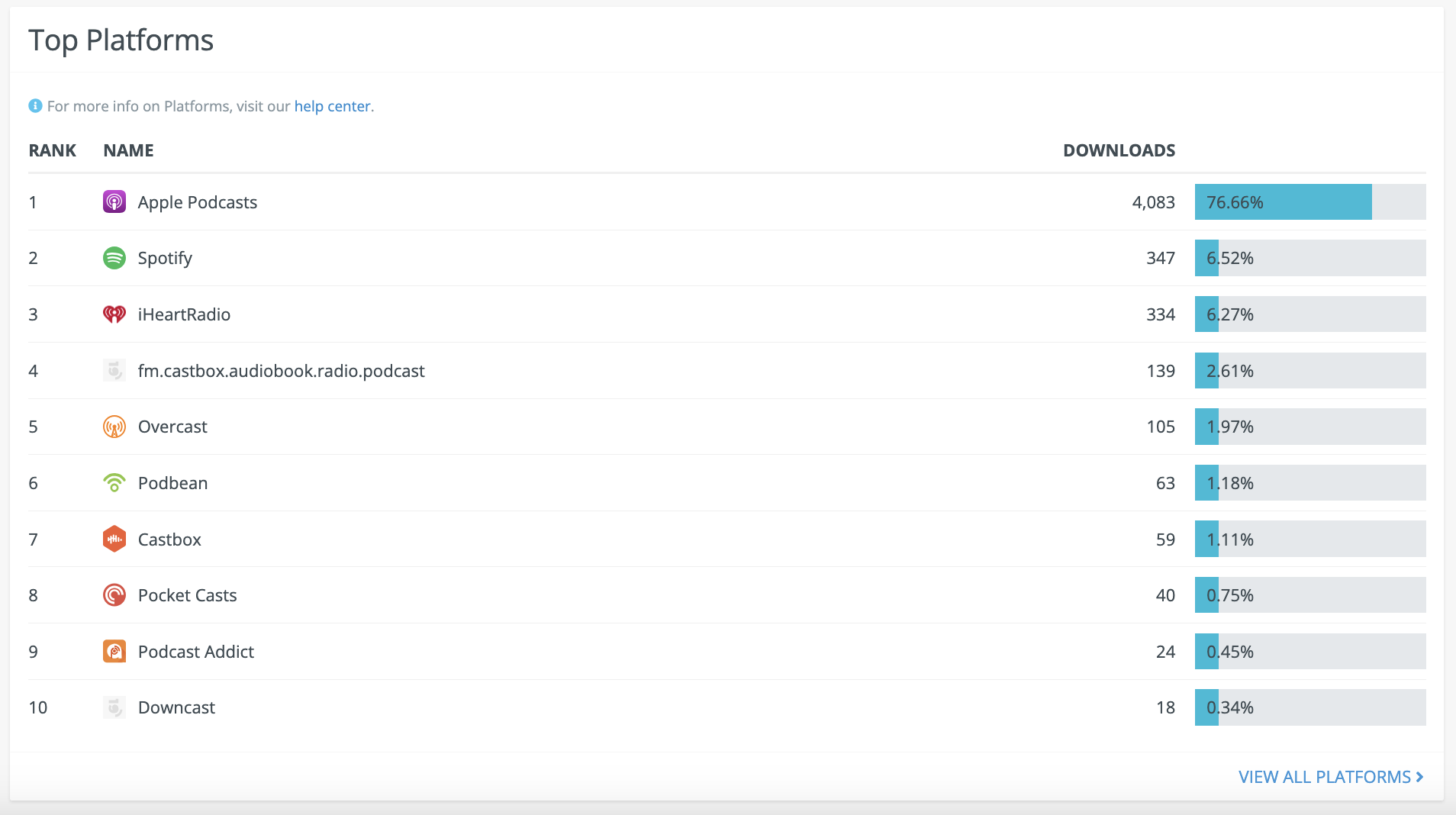Select the Castbox name text
1456x815 pixels.
[169, 540]
